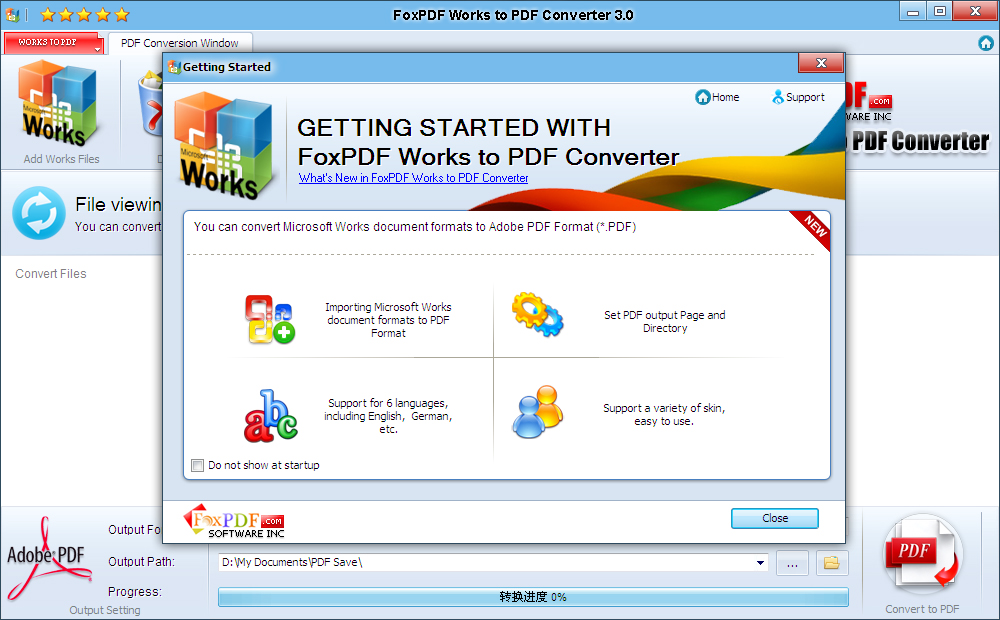
Task: Open the WORKS TO PDF menu
Action: pyautogui.click(x=45, y=43)
